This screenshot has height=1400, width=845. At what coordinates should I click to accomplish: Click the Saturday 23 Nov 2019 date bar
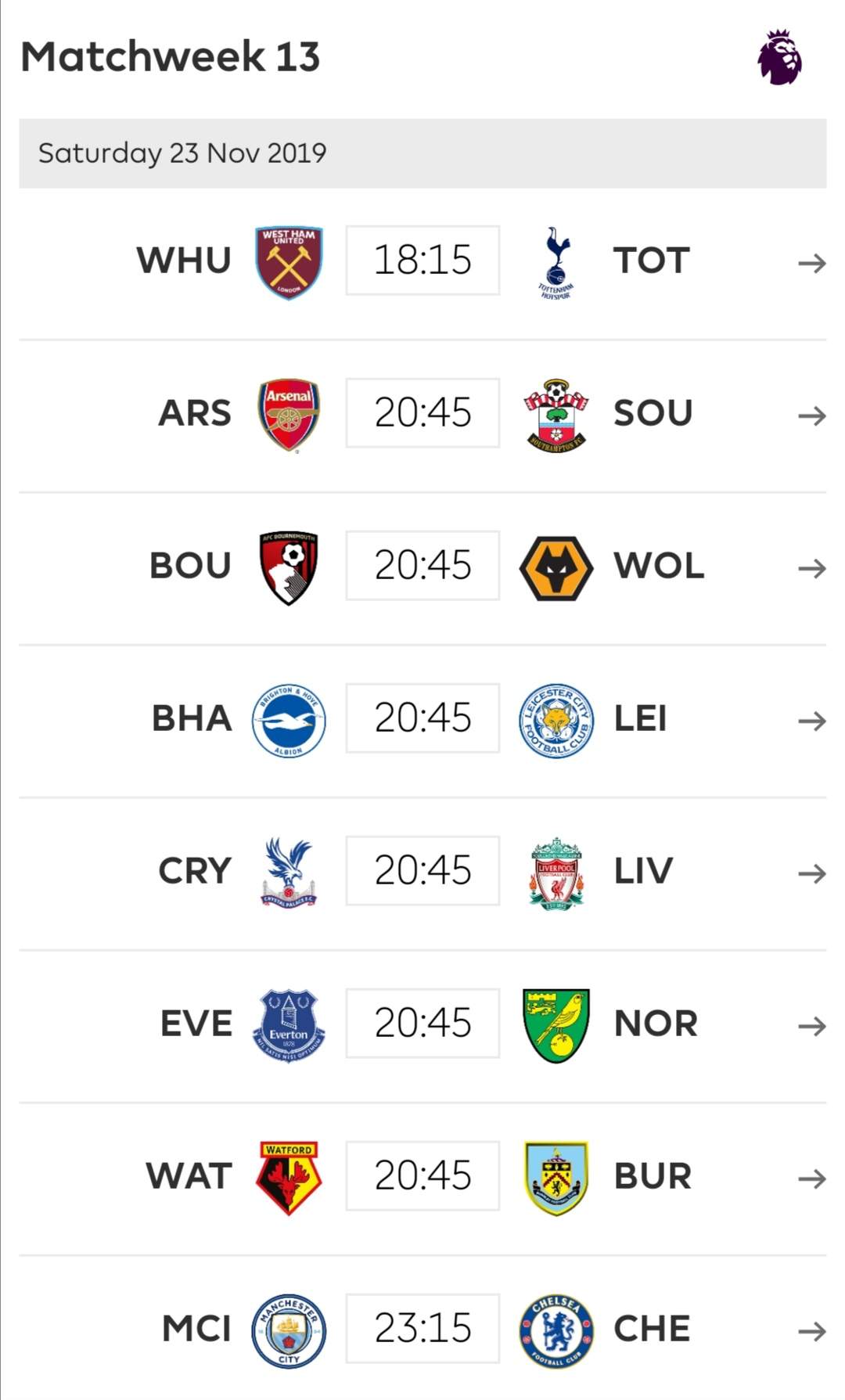click(422, 153)
